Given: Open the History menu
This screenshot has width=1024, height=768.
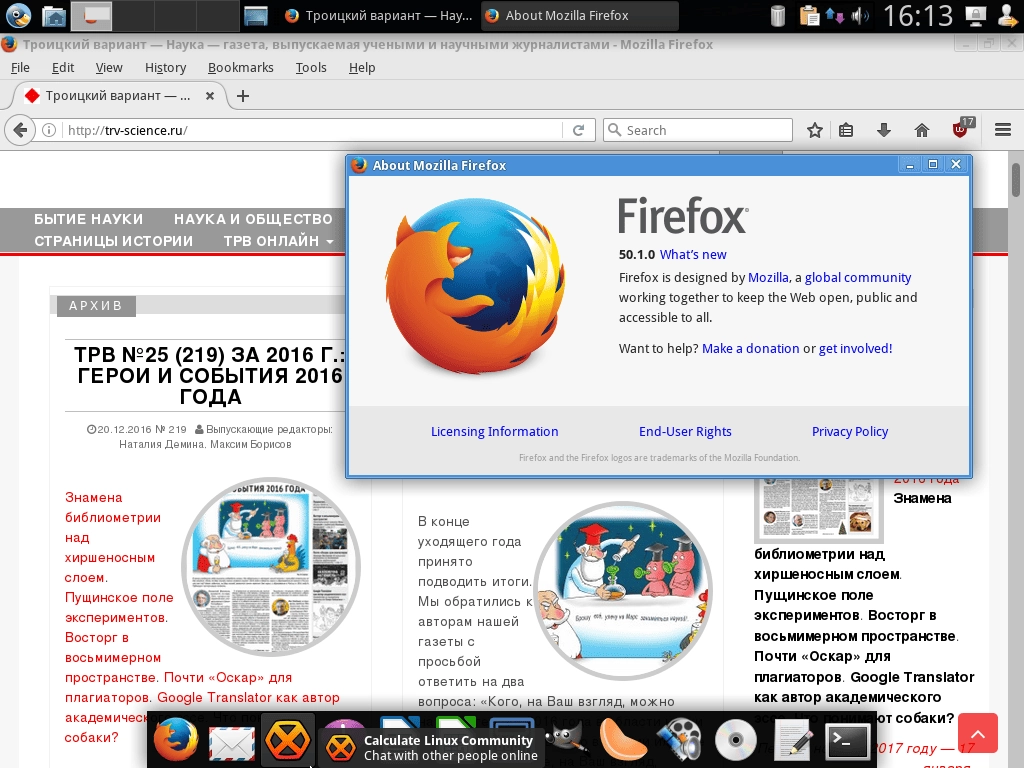Looking at the screenshot, I should 165,67.
